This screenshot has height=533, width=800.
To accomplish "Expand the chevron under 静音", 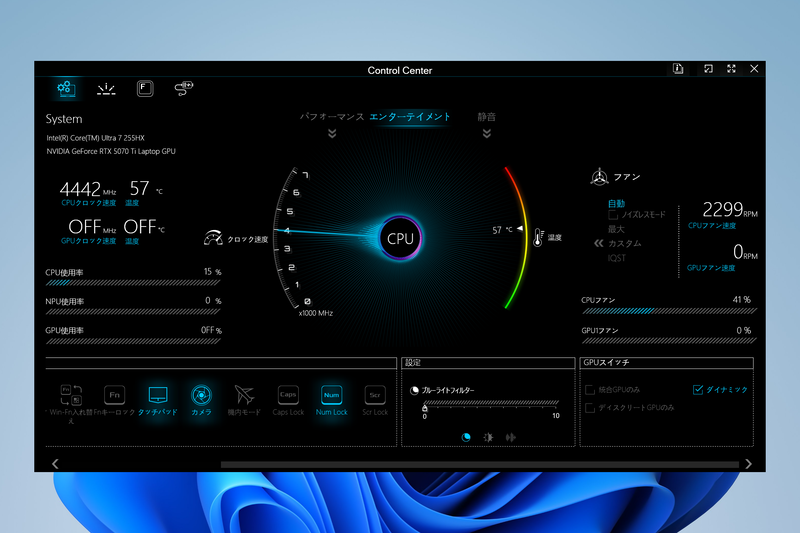I will coord(487,134).
